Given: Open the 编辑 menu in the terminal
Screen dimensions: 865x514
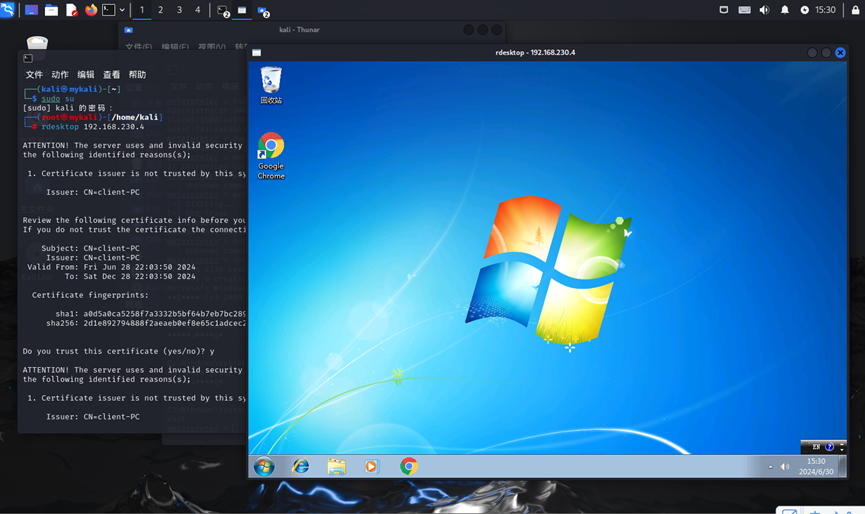Looking at the screenshot, I should pyautogui.click(x=86, y=74).
